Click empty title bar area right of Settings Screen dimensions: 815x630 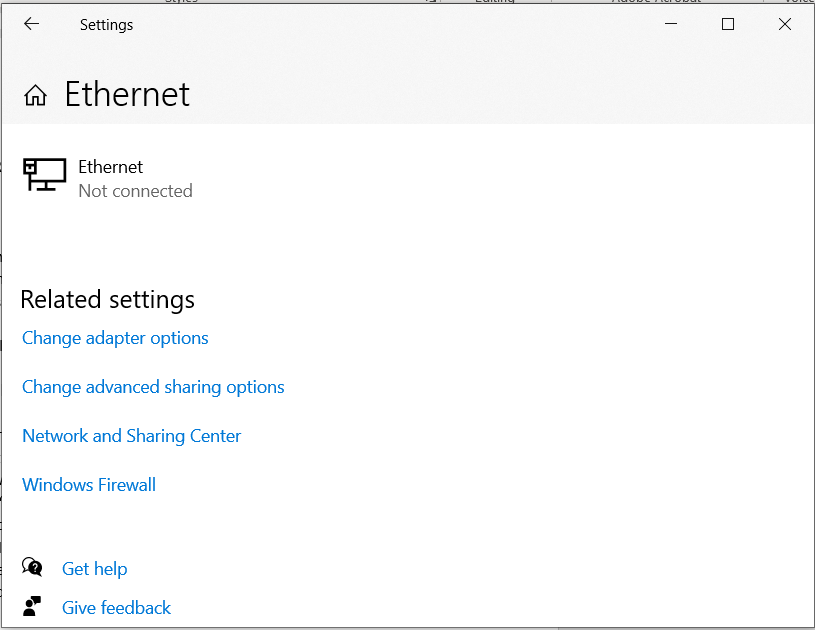pyautogui.click(x=400, y=25)
